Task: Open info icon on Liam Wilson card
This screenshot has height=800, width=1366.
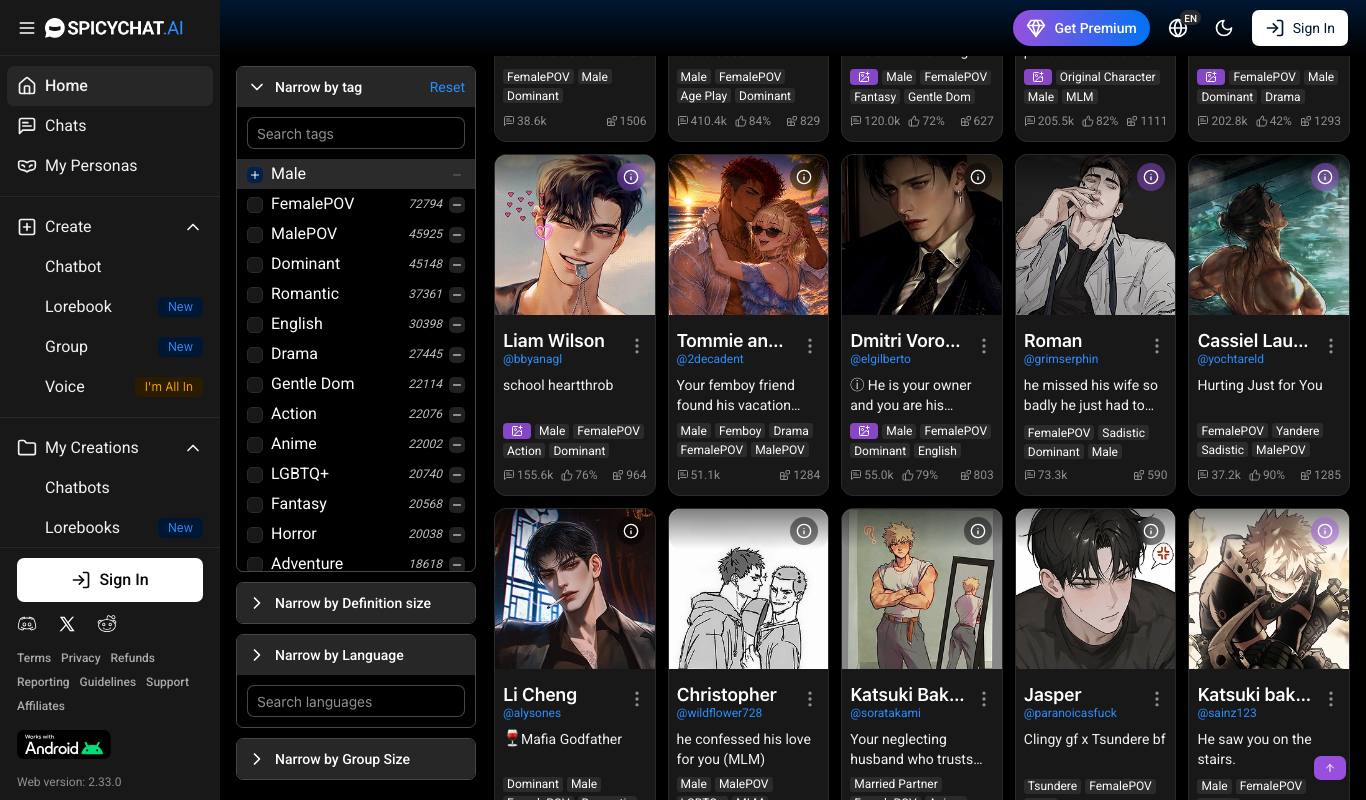Action: [631, 177]
